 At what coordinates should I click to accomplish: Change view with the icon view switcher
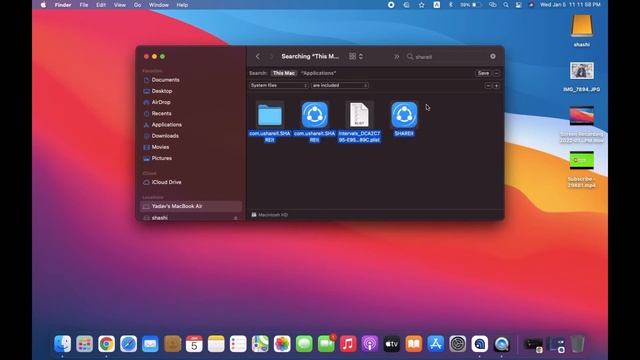point(356,56)
